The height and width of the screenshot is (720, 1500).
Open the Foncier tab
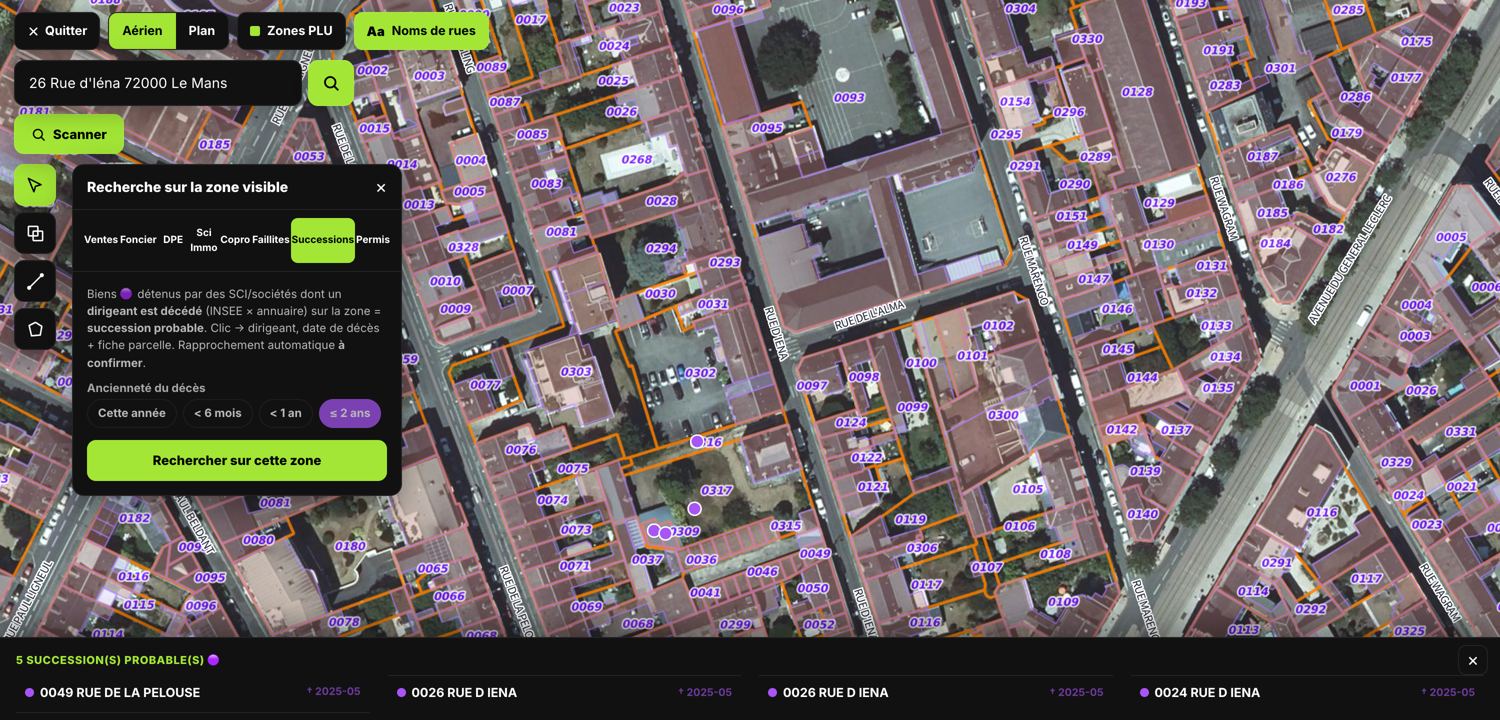click(x=138, y=240)
